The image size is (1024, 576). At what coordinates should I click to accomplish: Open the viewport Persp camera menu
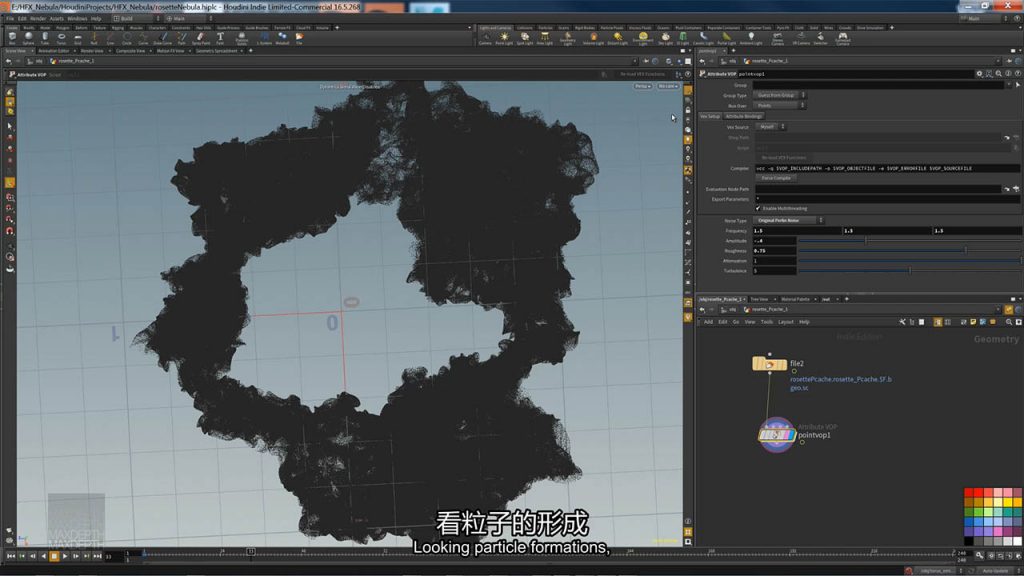(x=643, y=86)
